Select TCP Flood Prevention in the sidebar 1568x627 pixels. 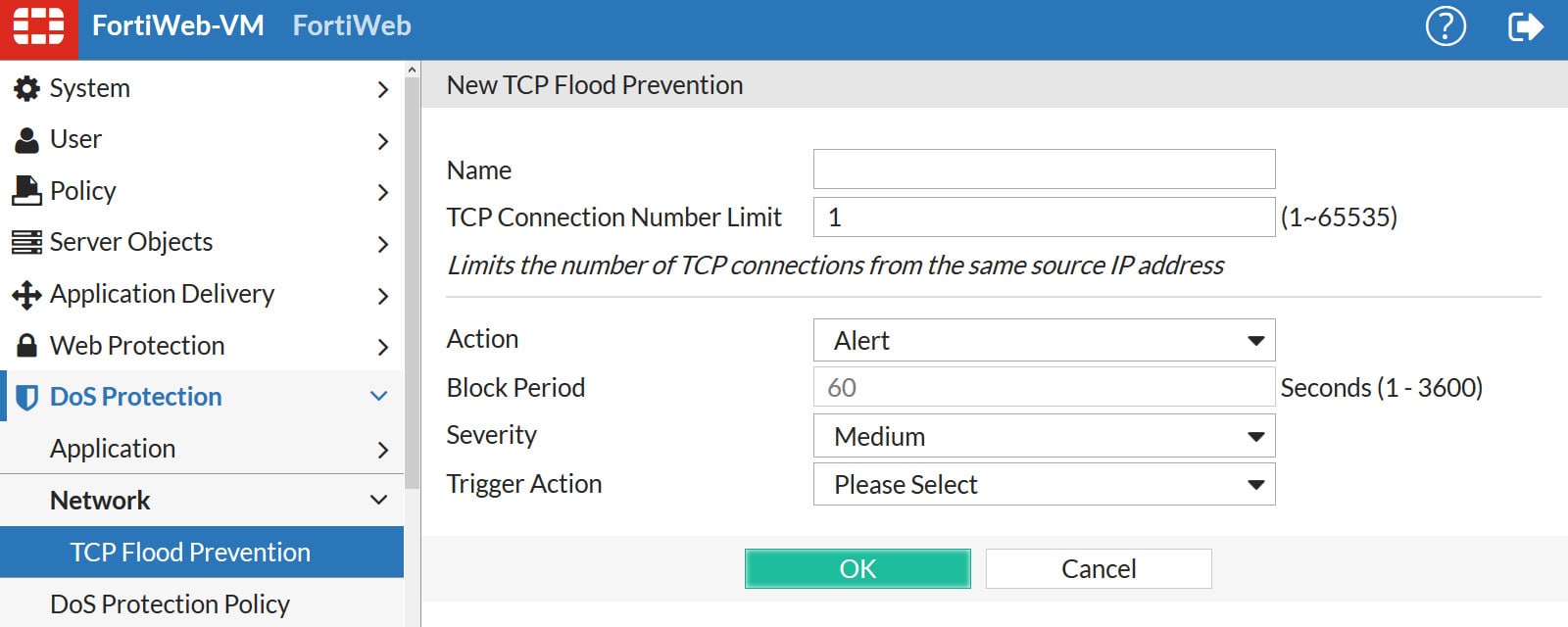[x=189, y=552]
